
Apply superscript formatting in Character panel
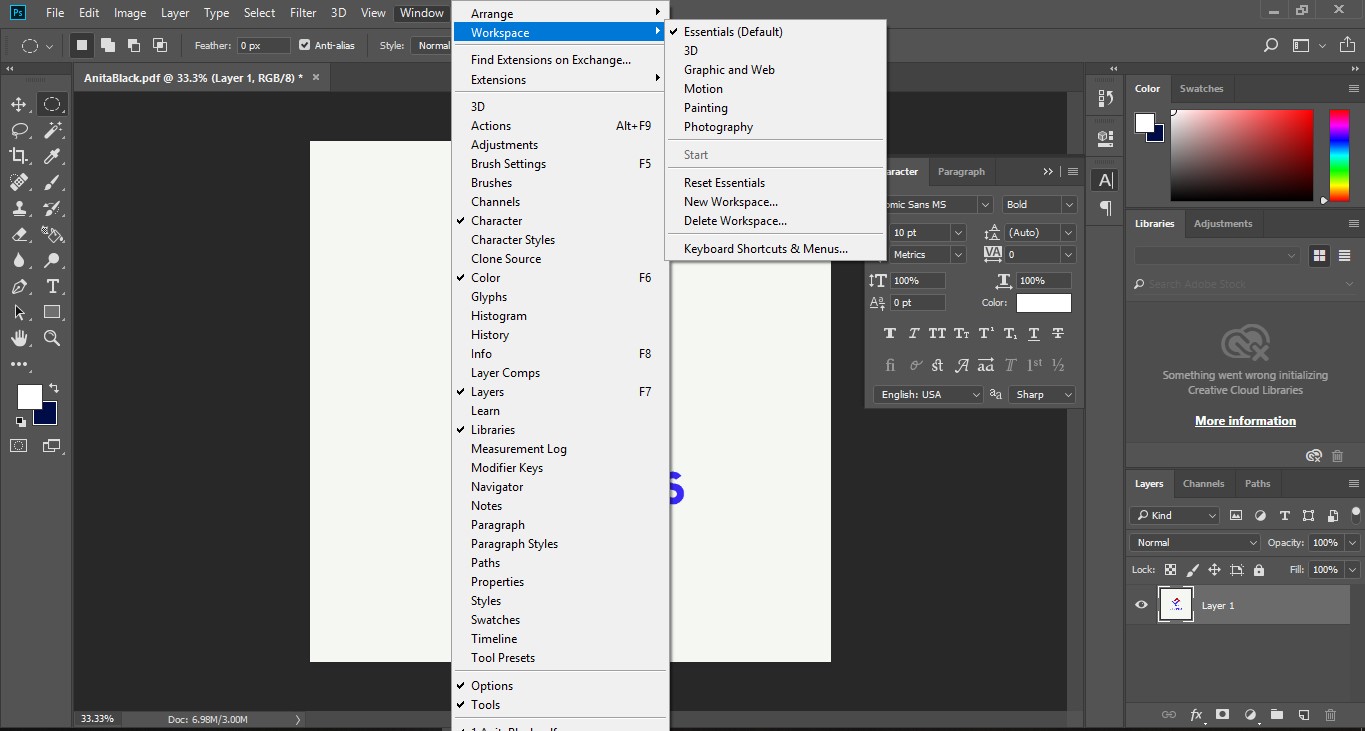[985, 333]
